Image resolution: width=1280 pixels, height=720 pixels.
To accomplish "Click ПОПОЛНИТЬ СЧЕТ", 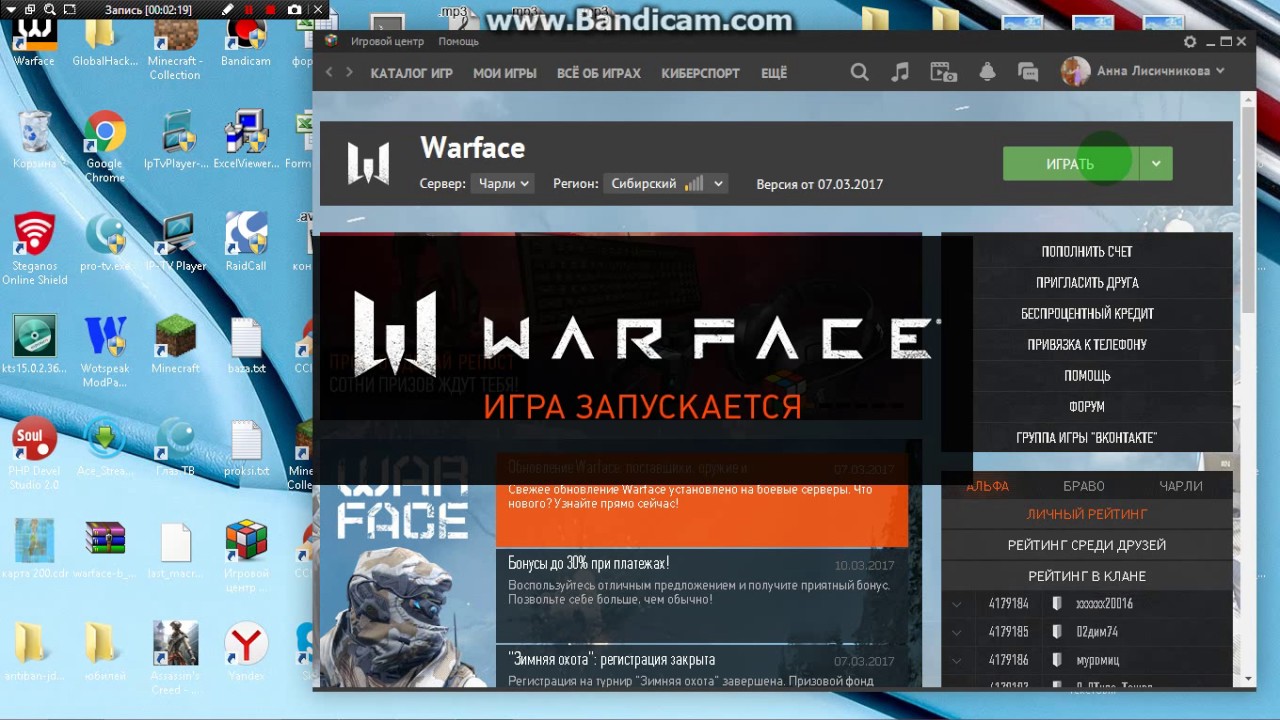I will [x=1087, y=252].
